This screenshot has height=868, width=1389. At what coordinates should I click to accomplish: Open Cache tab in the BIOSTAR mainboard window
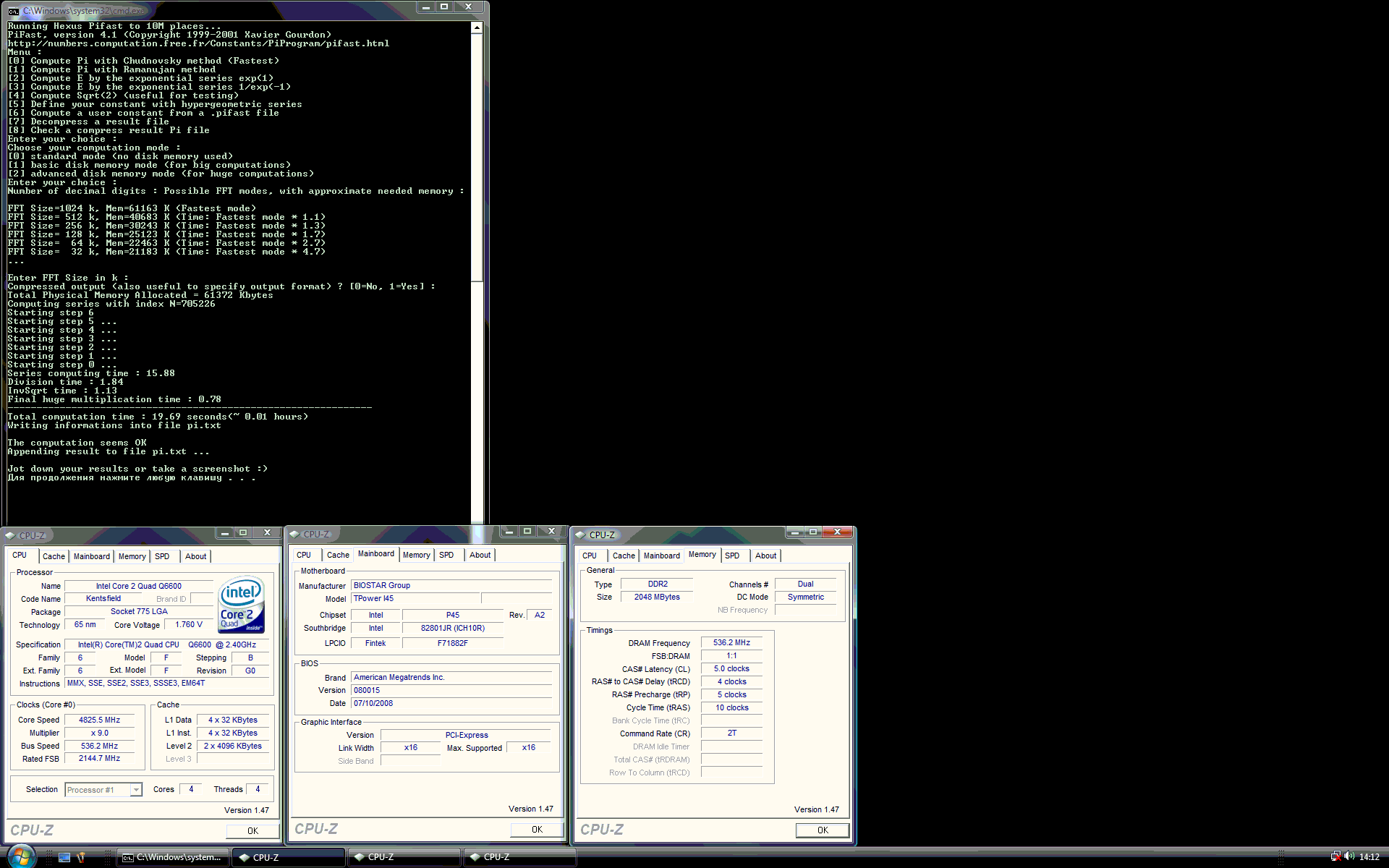tap(338, 555)
